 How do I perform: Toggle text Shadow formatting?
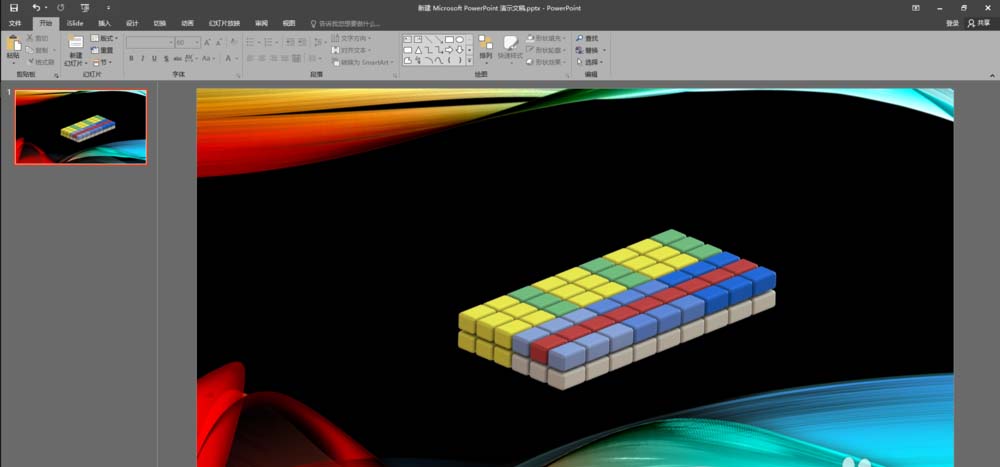point(166,59)
